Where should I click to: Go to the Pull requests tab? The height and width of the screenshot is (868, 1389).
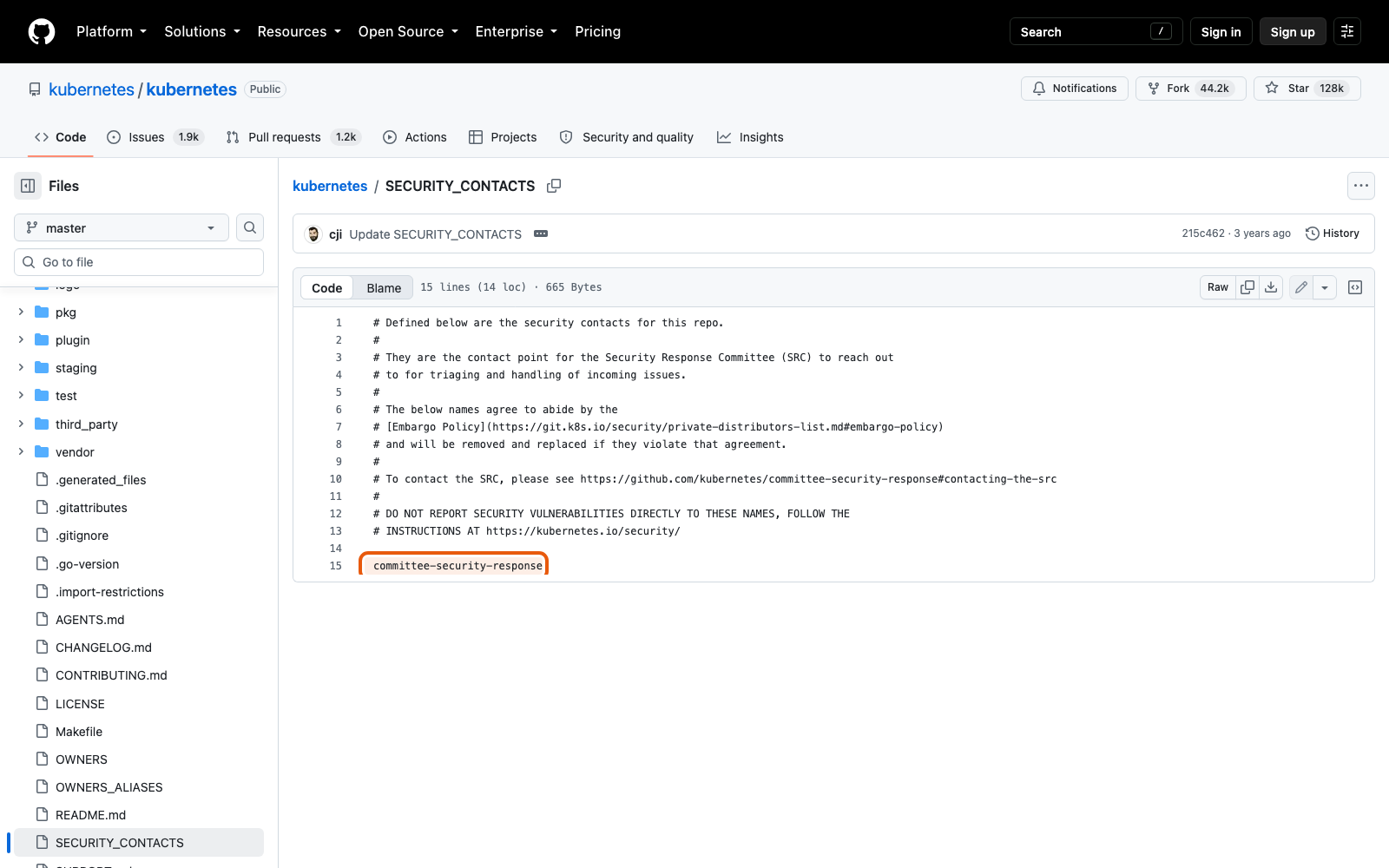(293, 137)
